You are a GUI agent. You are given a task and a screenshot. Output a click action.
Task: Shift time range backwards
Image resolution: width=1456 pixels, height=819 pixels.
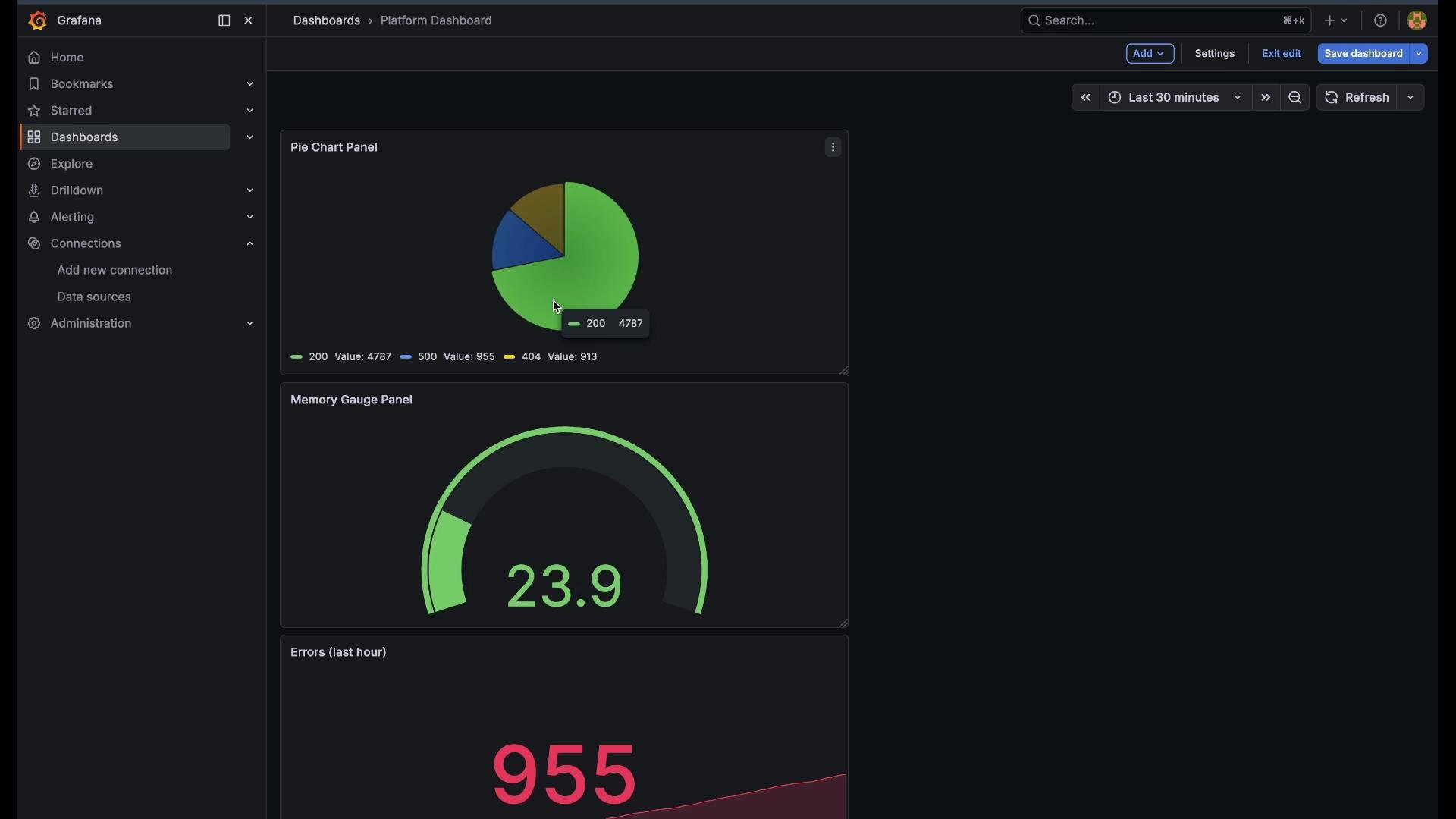[1086, 98]
